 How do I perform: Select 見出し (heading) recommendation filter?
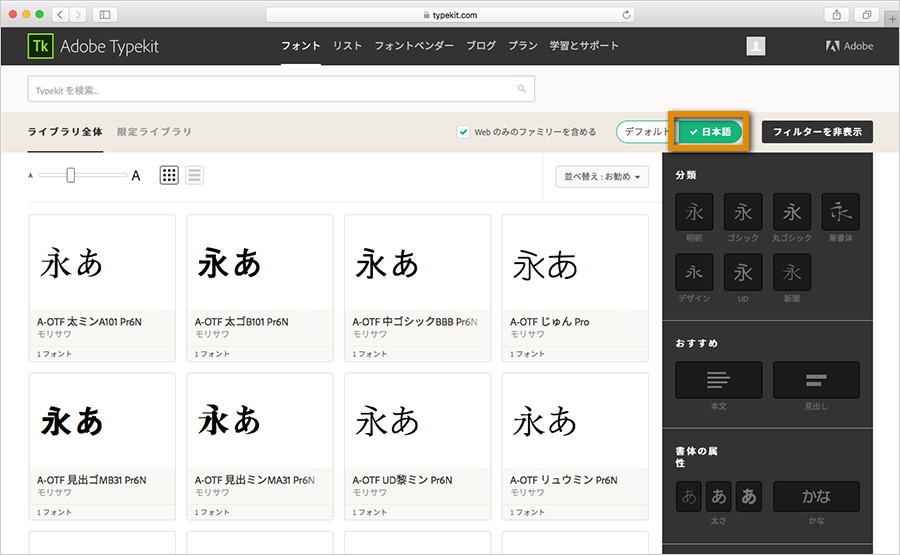816,380
